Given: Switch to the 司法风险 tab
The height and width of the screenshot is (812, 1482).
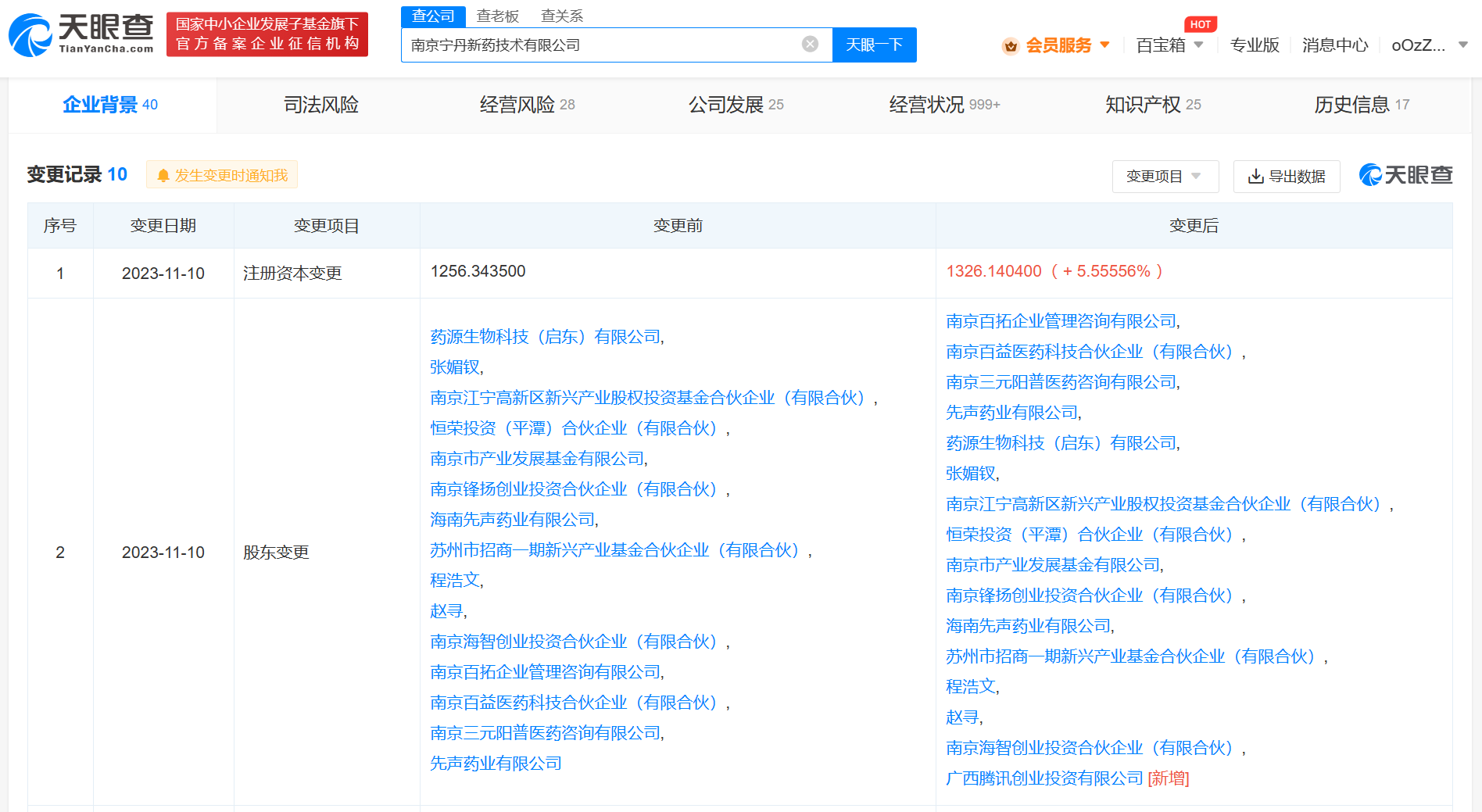Looking at the screenshot, I should [x=320, y=105].
